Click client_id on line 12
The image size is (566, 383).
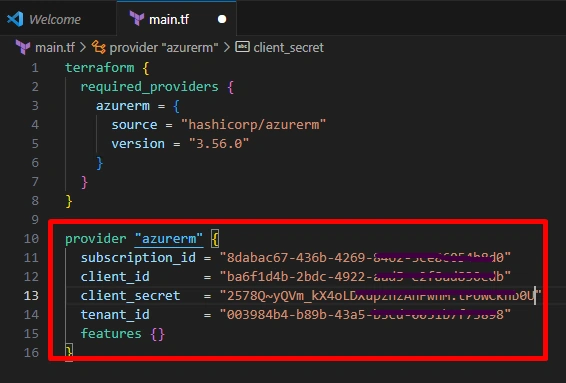click(115, 277)
